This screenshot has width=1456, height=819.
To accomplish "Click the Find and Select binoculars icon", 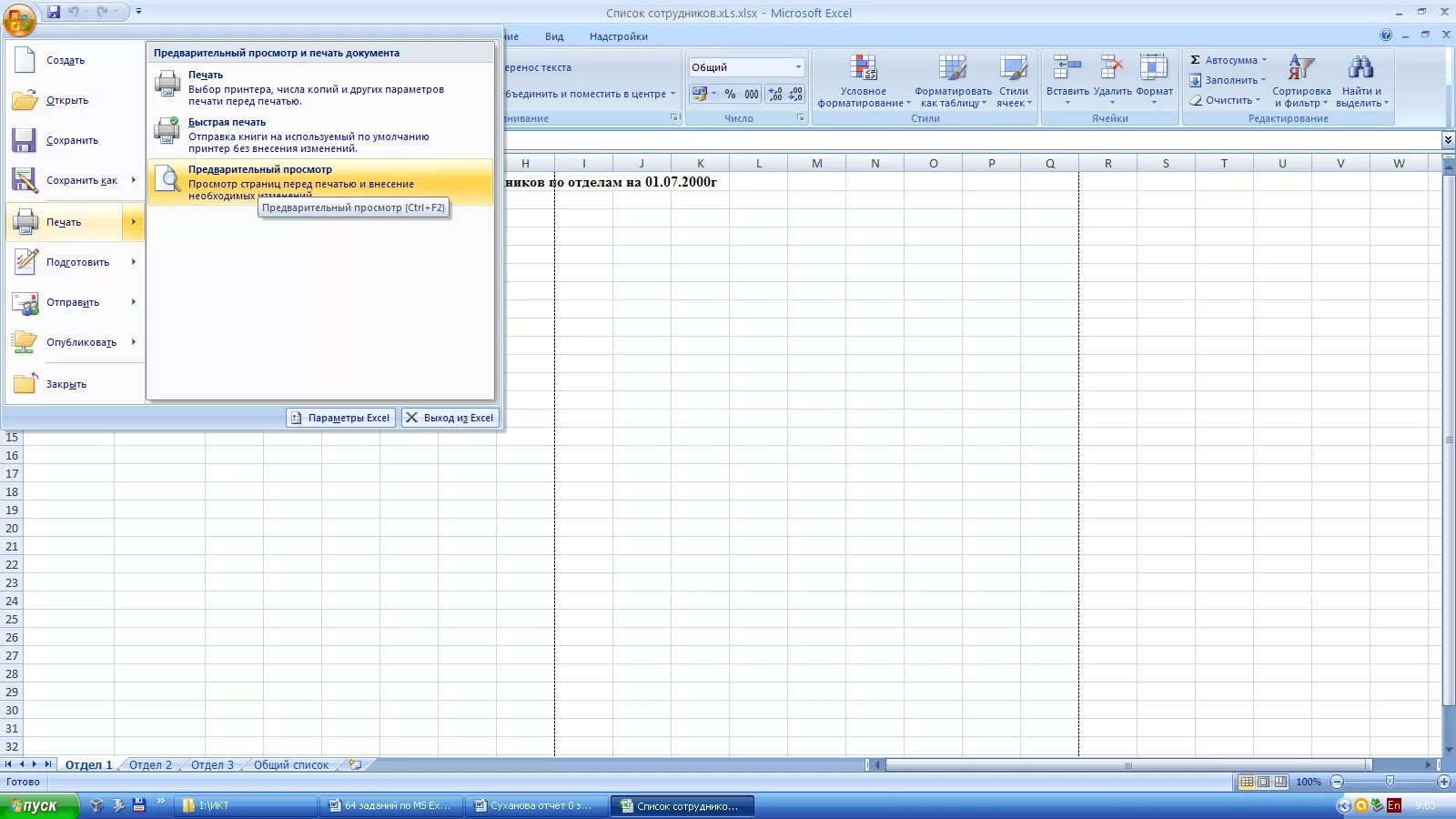I will click(x=1360, y=67).
